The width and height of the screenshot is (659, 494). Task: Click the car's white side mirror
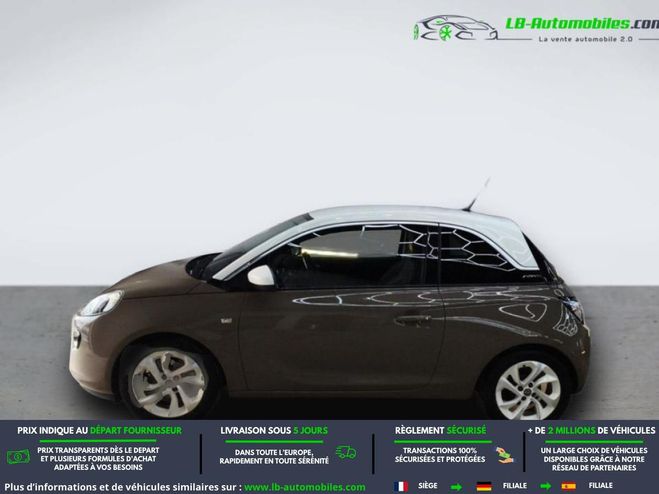(x=261, y=276)
